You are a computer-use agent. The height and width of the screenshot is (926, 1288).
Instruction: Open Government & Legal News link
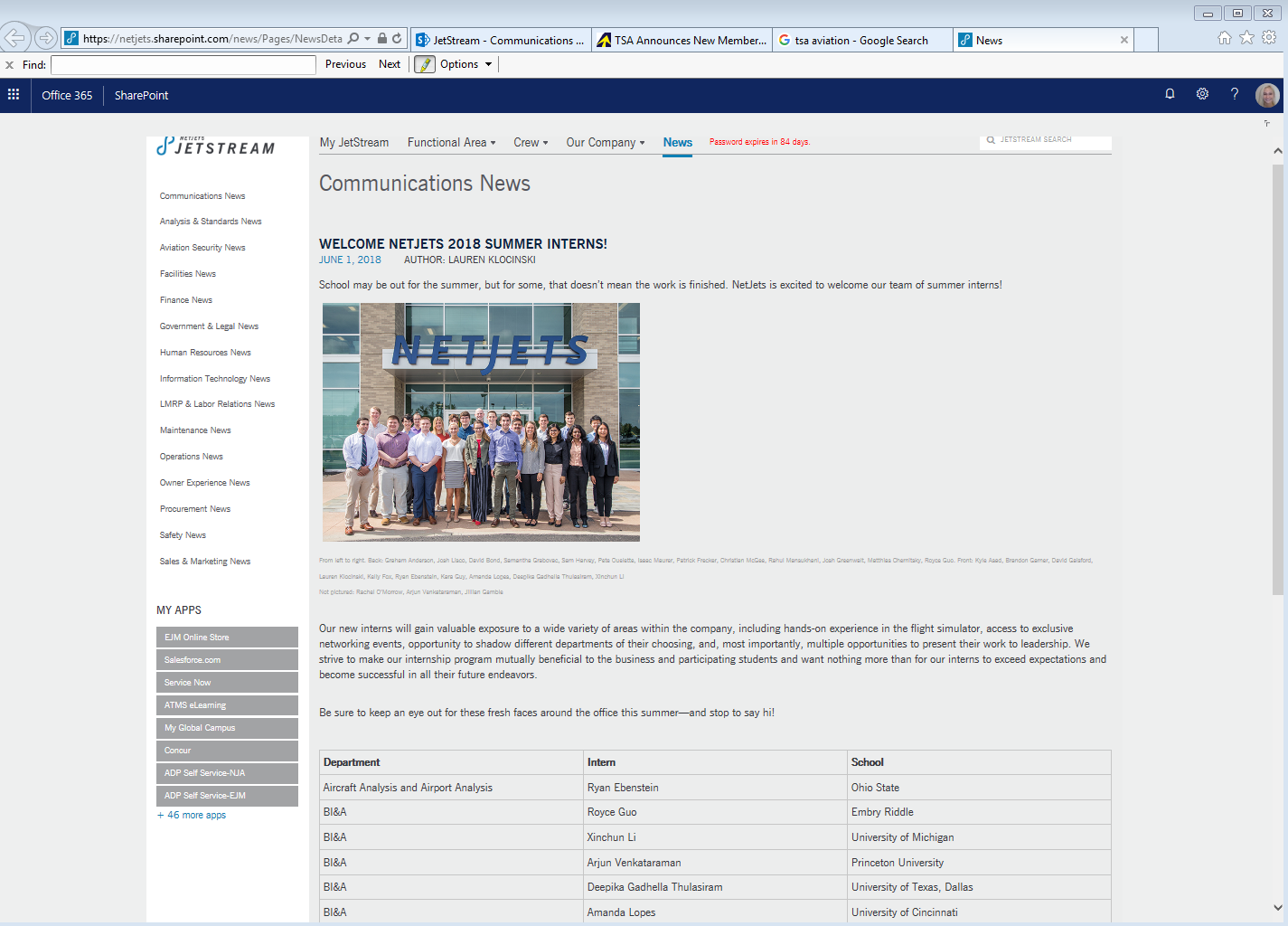point(209,326)
